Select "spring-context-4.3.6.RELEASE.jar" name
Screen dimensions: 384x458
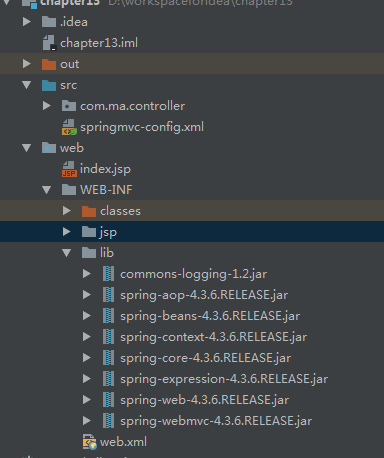214,337
